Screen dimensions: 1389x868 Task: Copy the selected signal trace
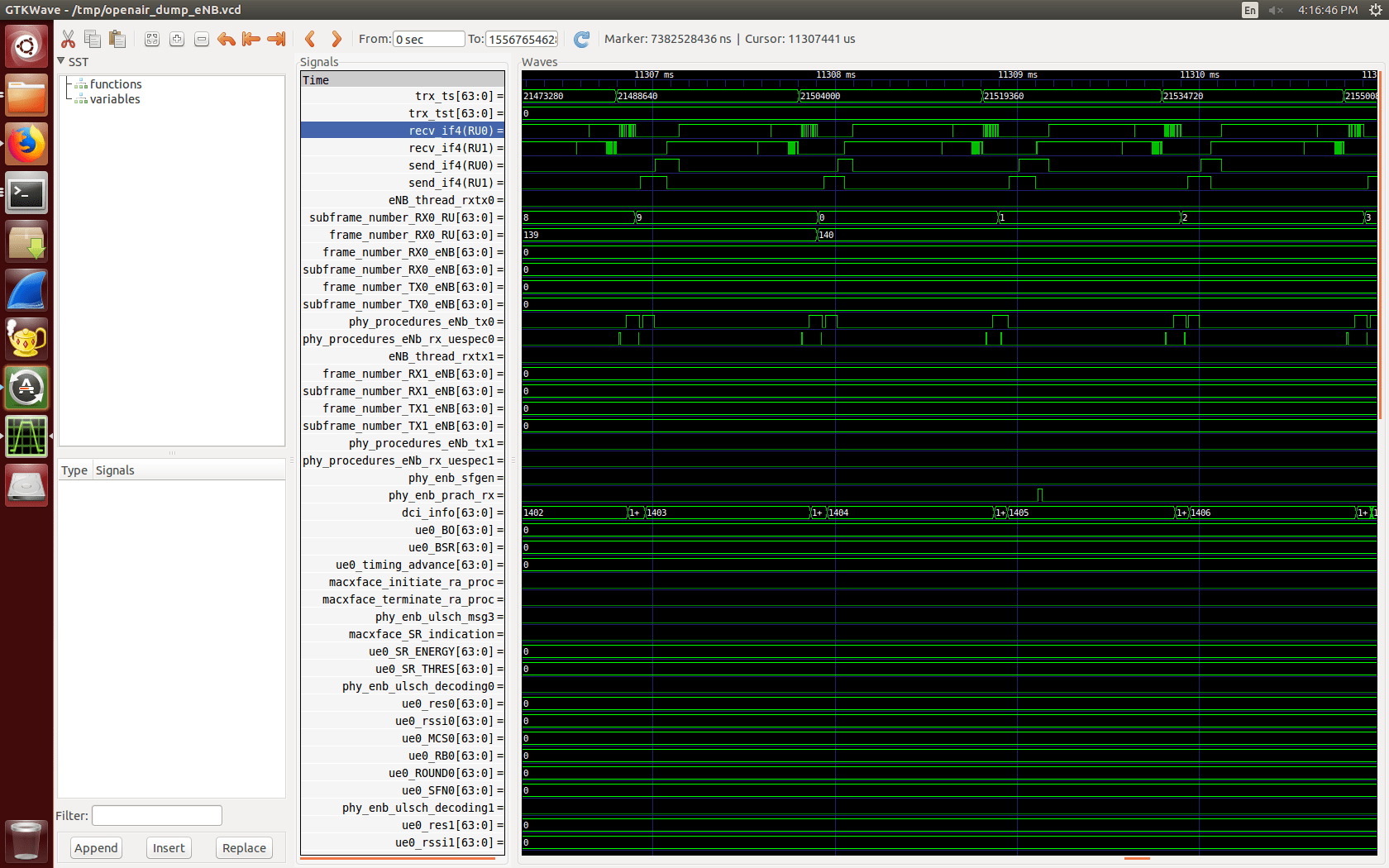point(92,38)
